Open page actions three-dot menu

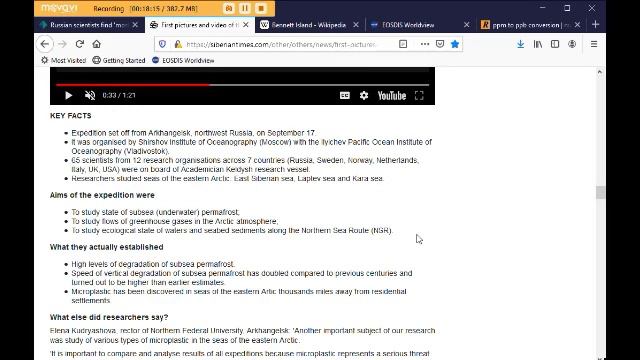pyautogui.click(x=424, y=44)
